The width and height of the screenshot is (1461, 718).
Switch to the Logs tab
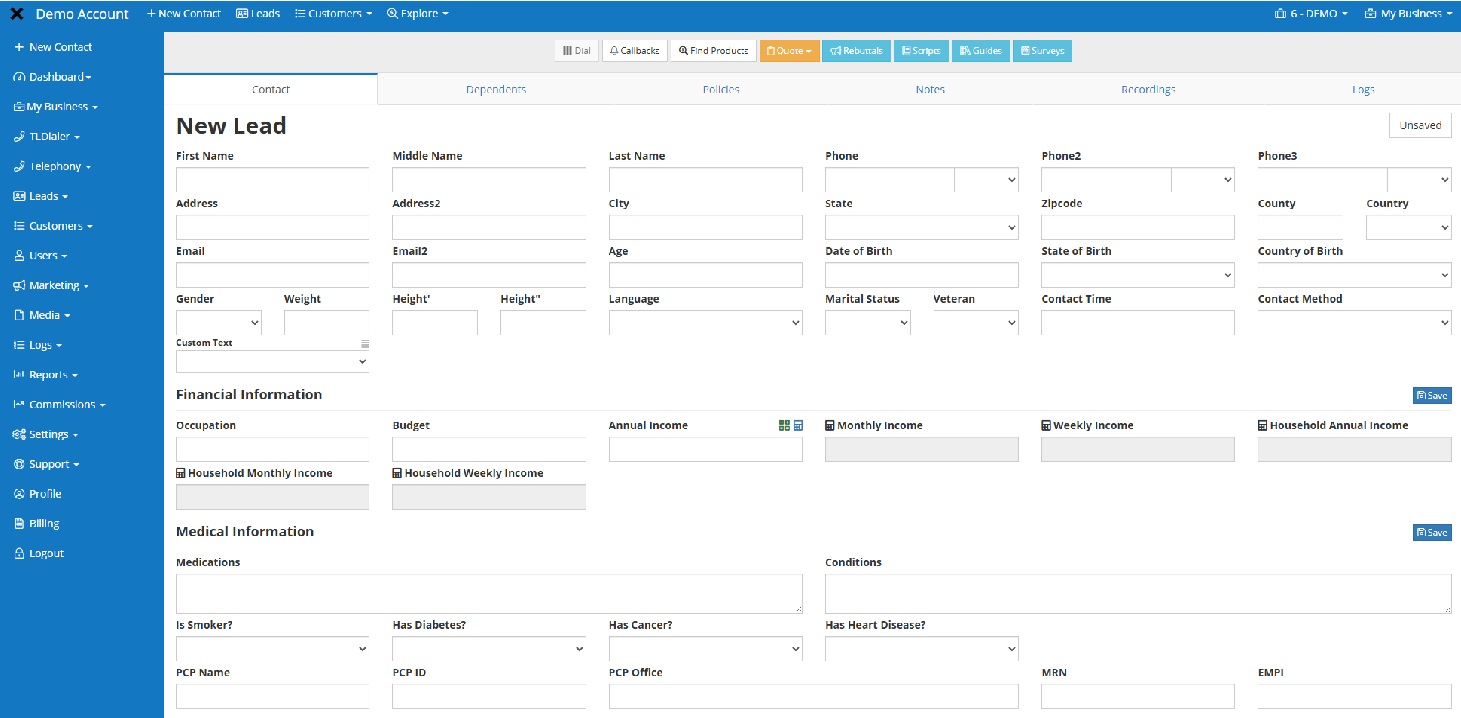(x=1363, y=89)
